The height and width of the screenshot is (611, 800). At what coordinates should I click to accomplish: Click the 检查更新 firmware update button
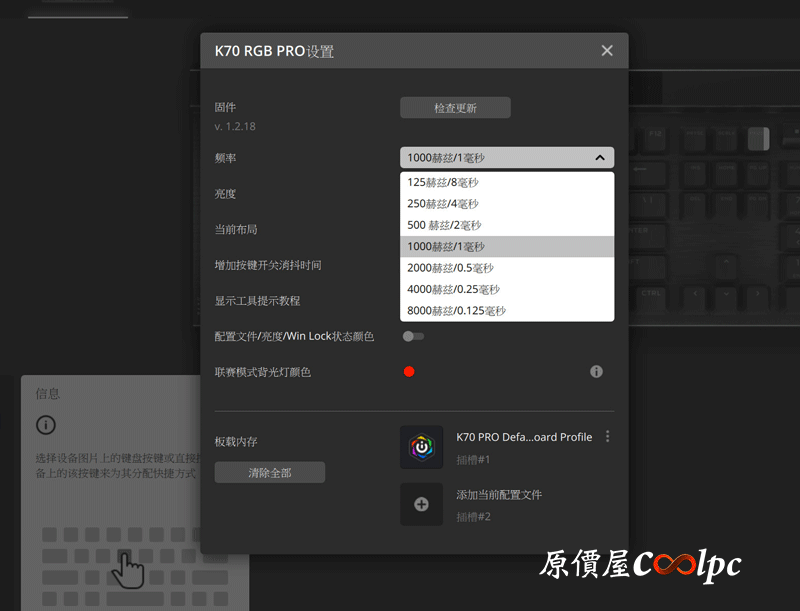[455, 108]
